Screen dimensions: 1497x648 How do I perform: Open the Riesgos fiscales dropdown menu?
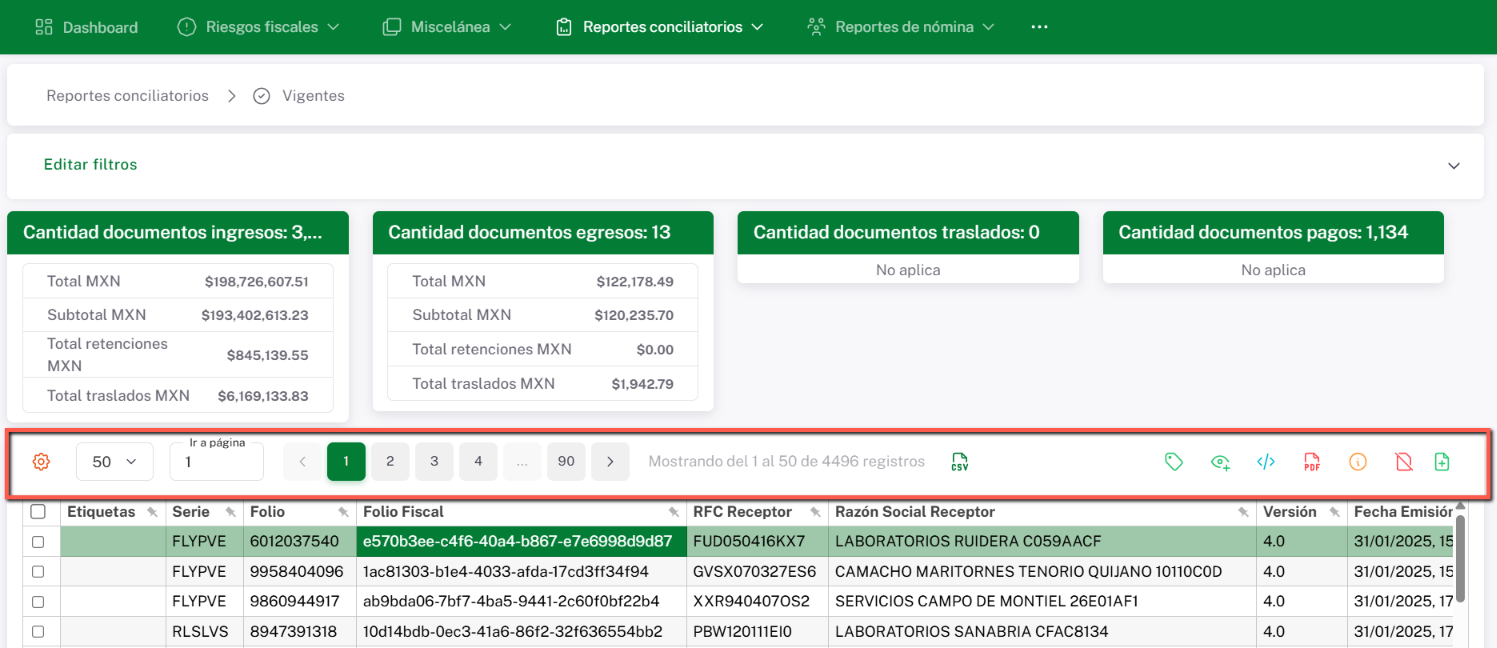coord(258,27)
